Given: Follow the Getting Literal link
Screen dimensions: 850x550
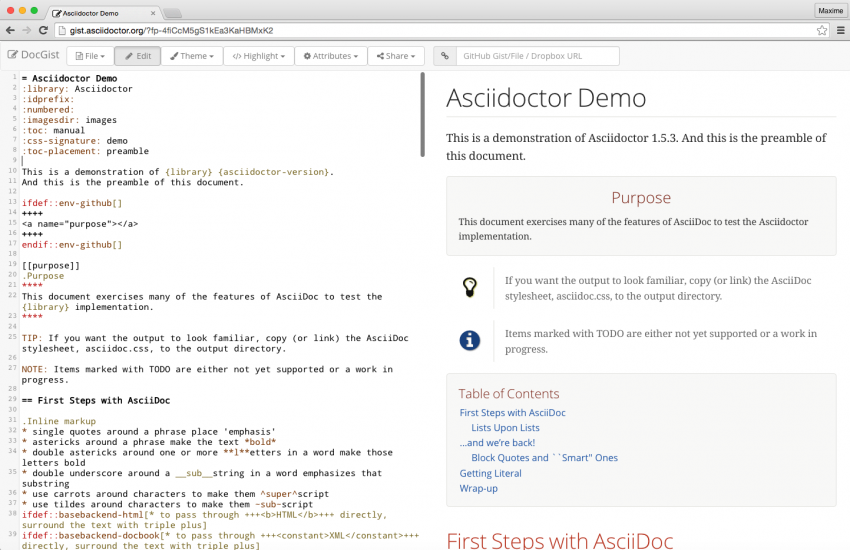Looking at the screenshot, I should [491, 473].
